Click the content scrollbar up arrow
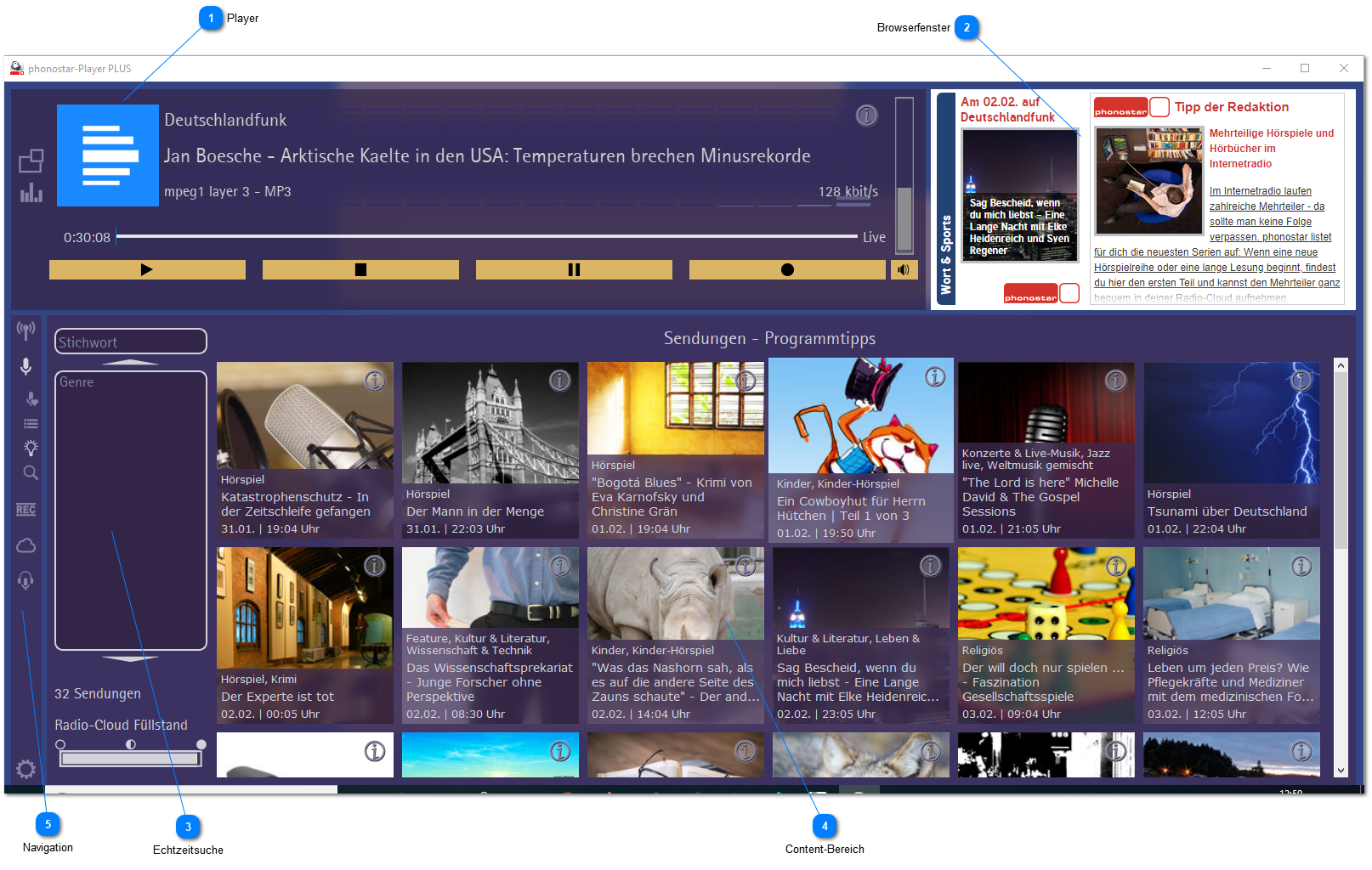1372x870 pixels. click(1341, 365)
